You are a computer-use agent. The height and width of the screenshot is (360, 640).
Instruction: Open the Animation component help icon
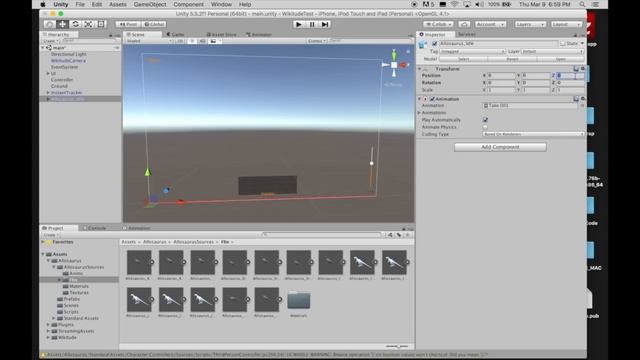coord(576,99)
